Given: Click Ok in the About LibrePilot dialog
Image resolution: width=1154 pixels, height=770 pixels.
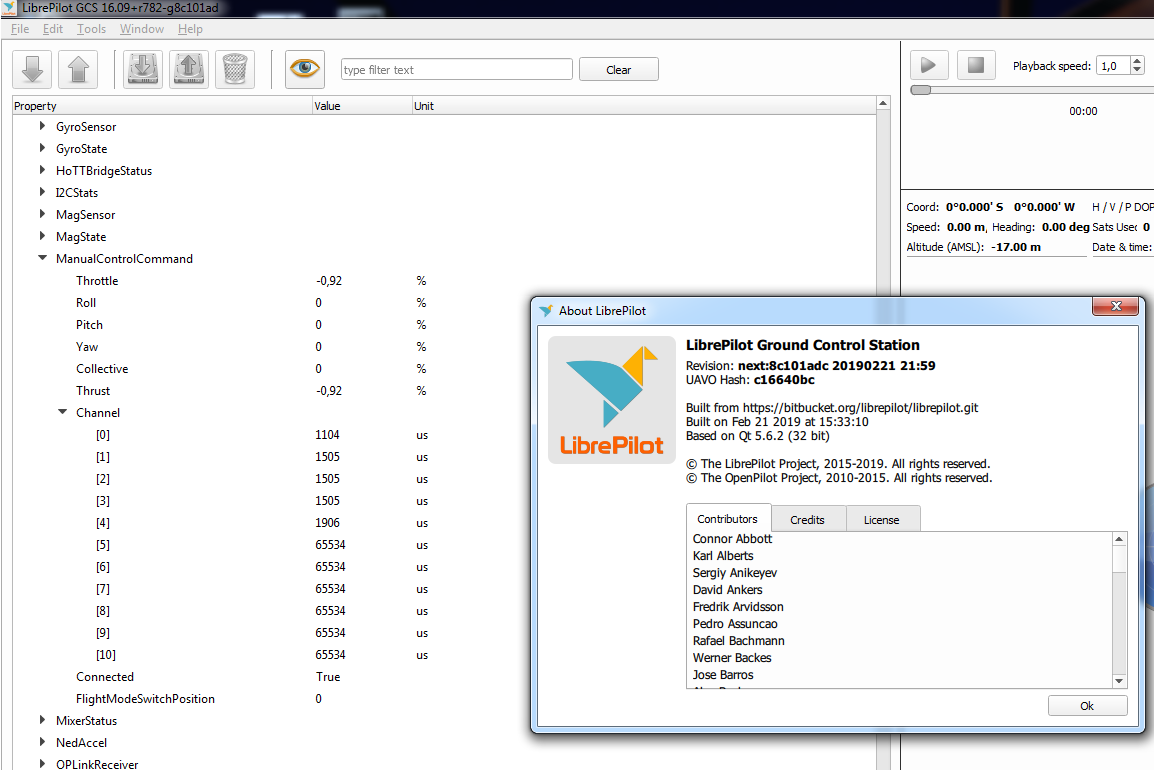Looking at the screenshot, I should tap(1087, 706).
